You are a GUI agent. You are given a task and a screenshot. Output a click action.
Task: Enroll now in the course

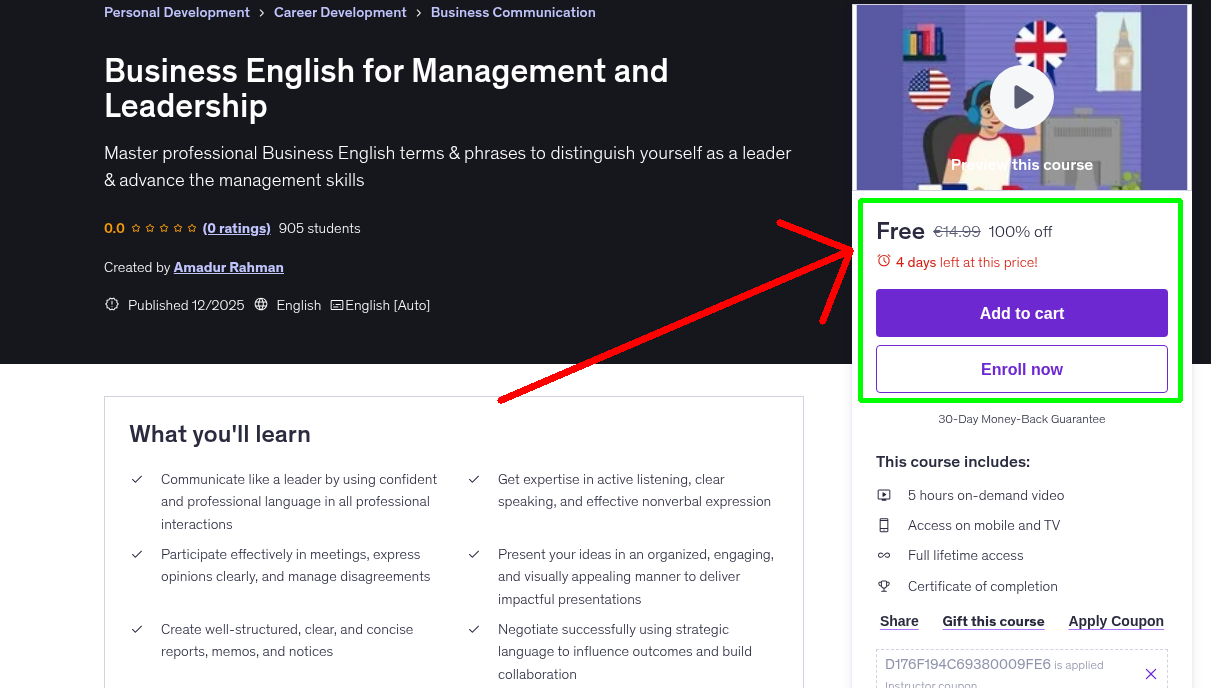pyautogui.click(x=1021, y=369)
